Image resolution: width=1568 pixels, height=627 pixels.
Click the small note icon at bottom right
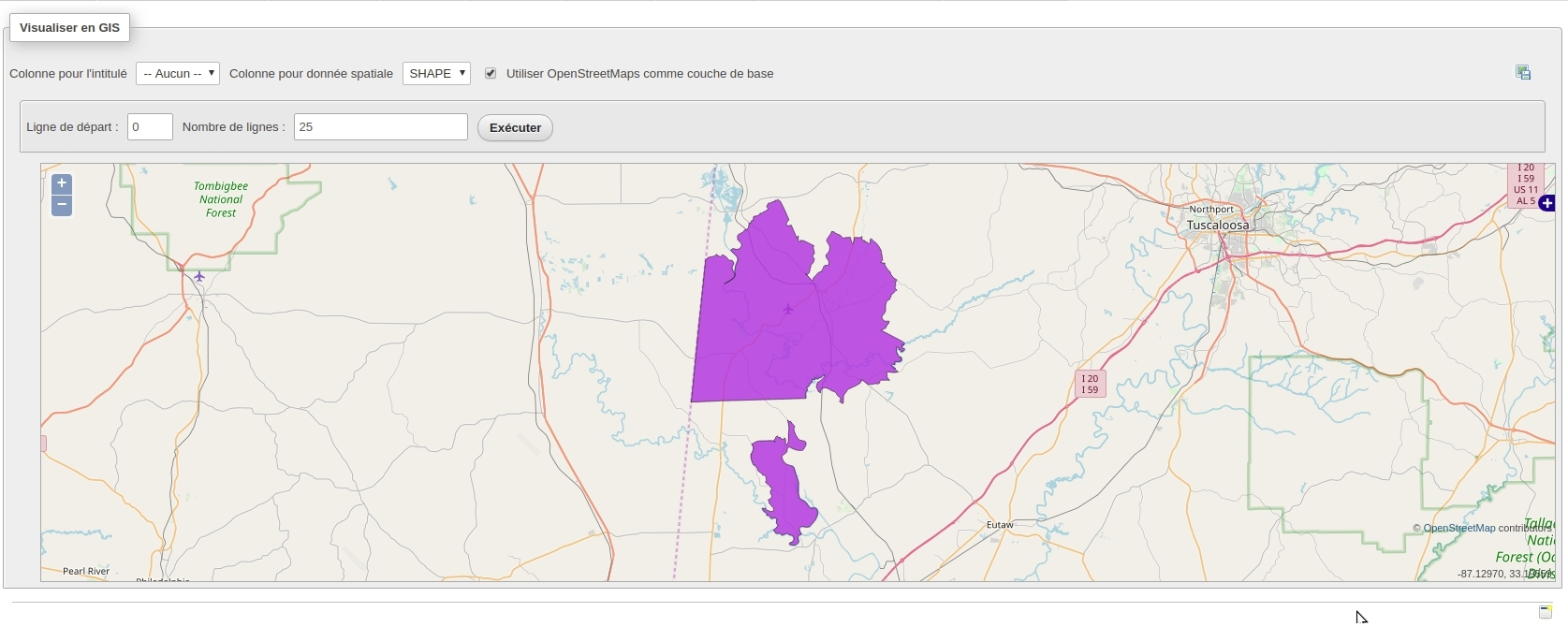pos(1546,612)
